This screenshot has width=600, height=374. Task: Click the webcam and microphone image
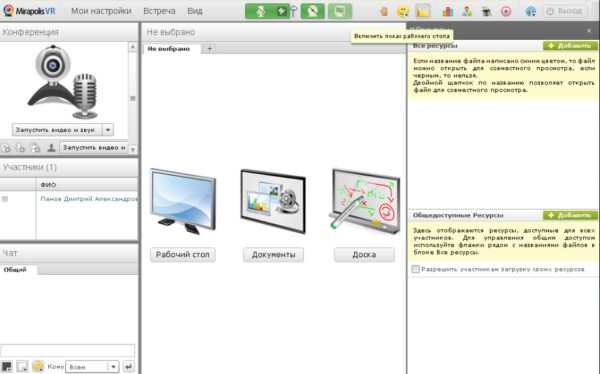click(63, 82)
